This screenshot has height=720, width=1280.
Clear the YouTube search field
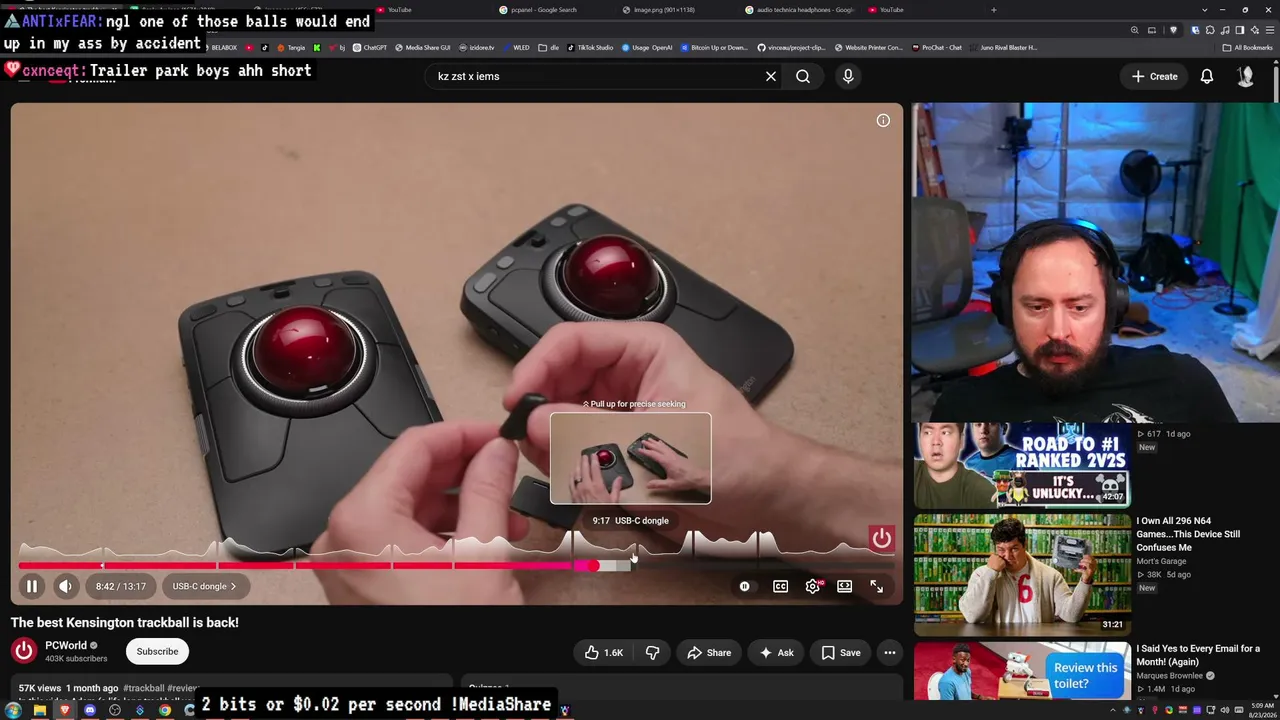click(x=771, y=76)
